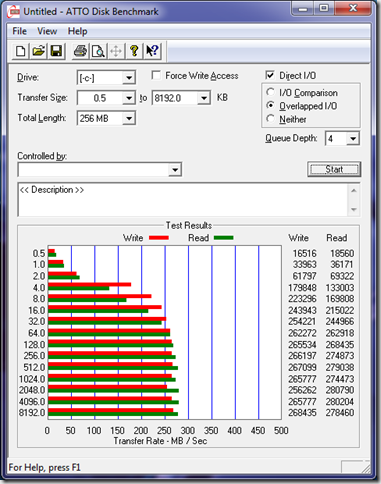381x484 pixels.
Task: Click the 8192.0 transfer size row label
Action: click(x=32, y=413)
